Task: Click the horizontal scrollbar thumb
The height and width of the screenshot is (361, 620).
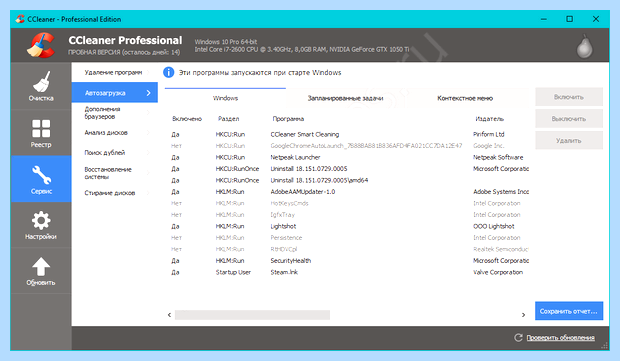Action: (252, 315)
